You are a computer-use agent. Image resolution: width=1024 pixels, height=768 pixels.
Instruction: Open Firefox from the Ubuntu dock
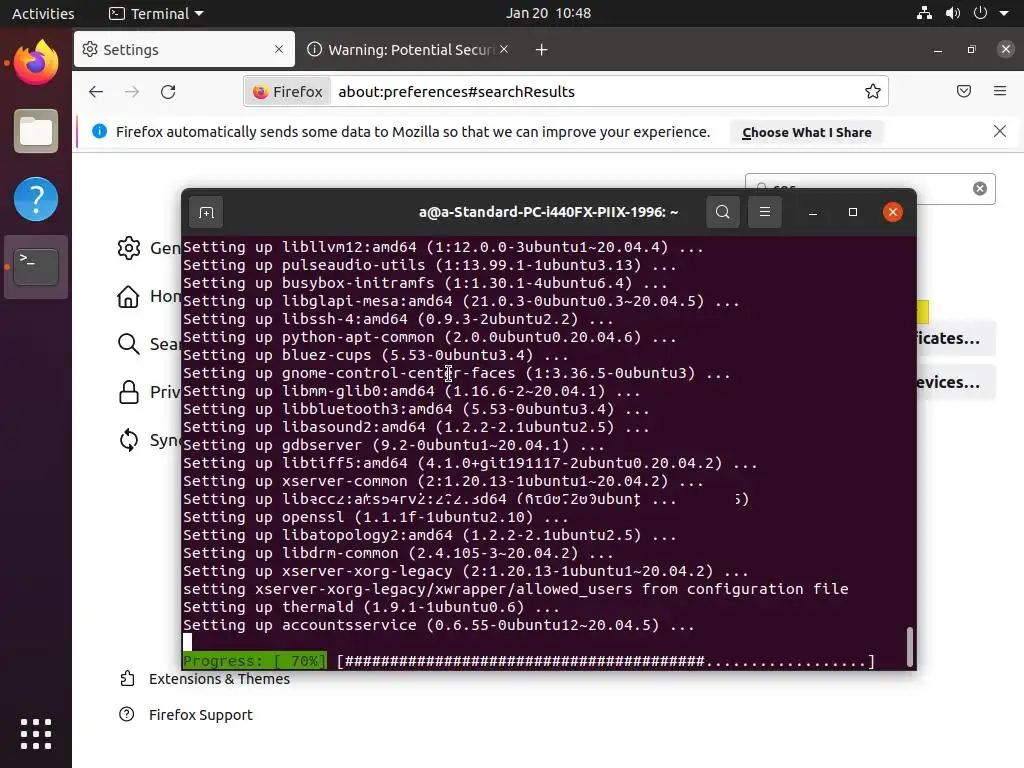point(36,62)
